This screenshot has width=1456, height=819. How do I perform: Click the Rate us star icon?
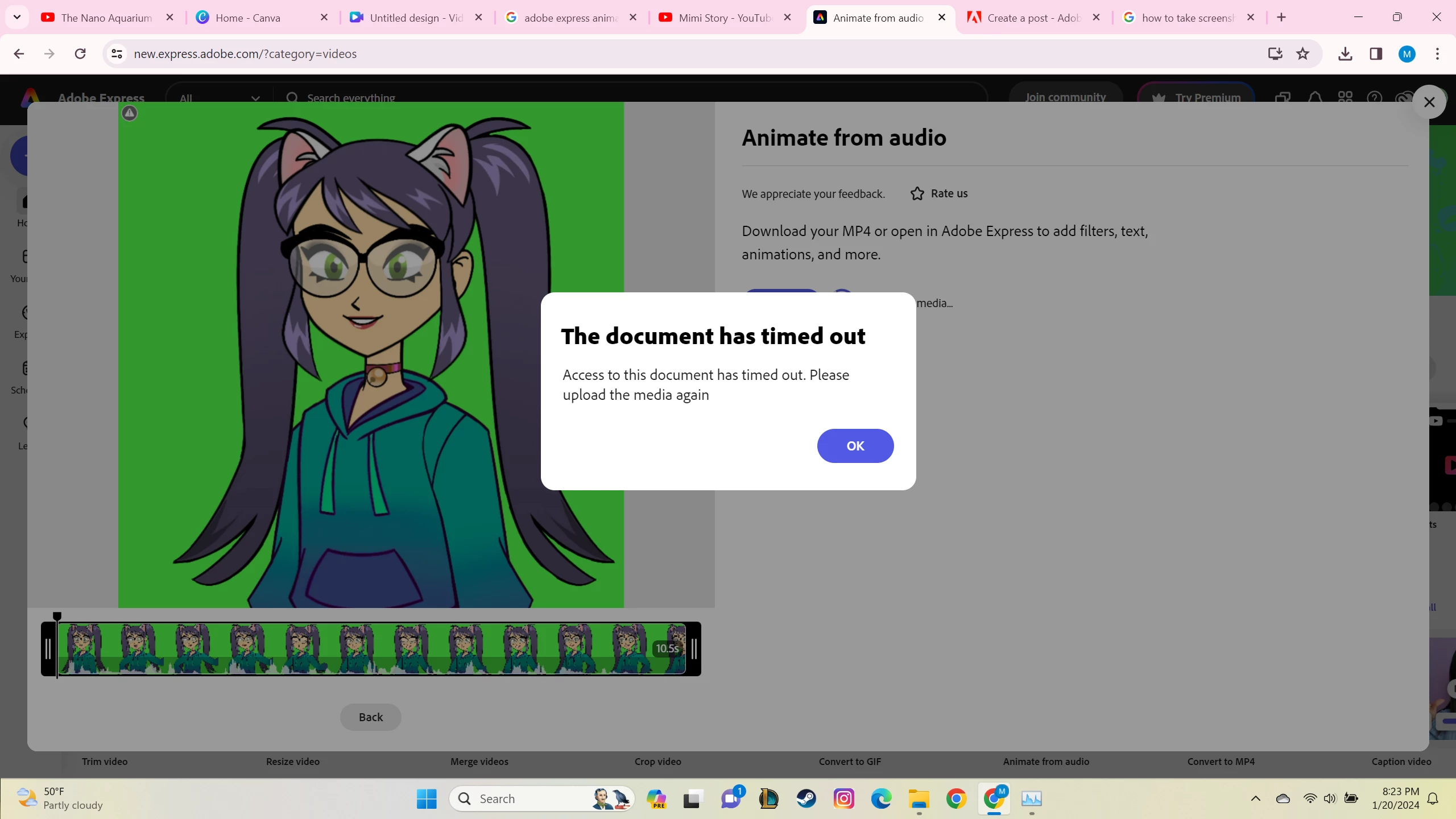(917, 194)
